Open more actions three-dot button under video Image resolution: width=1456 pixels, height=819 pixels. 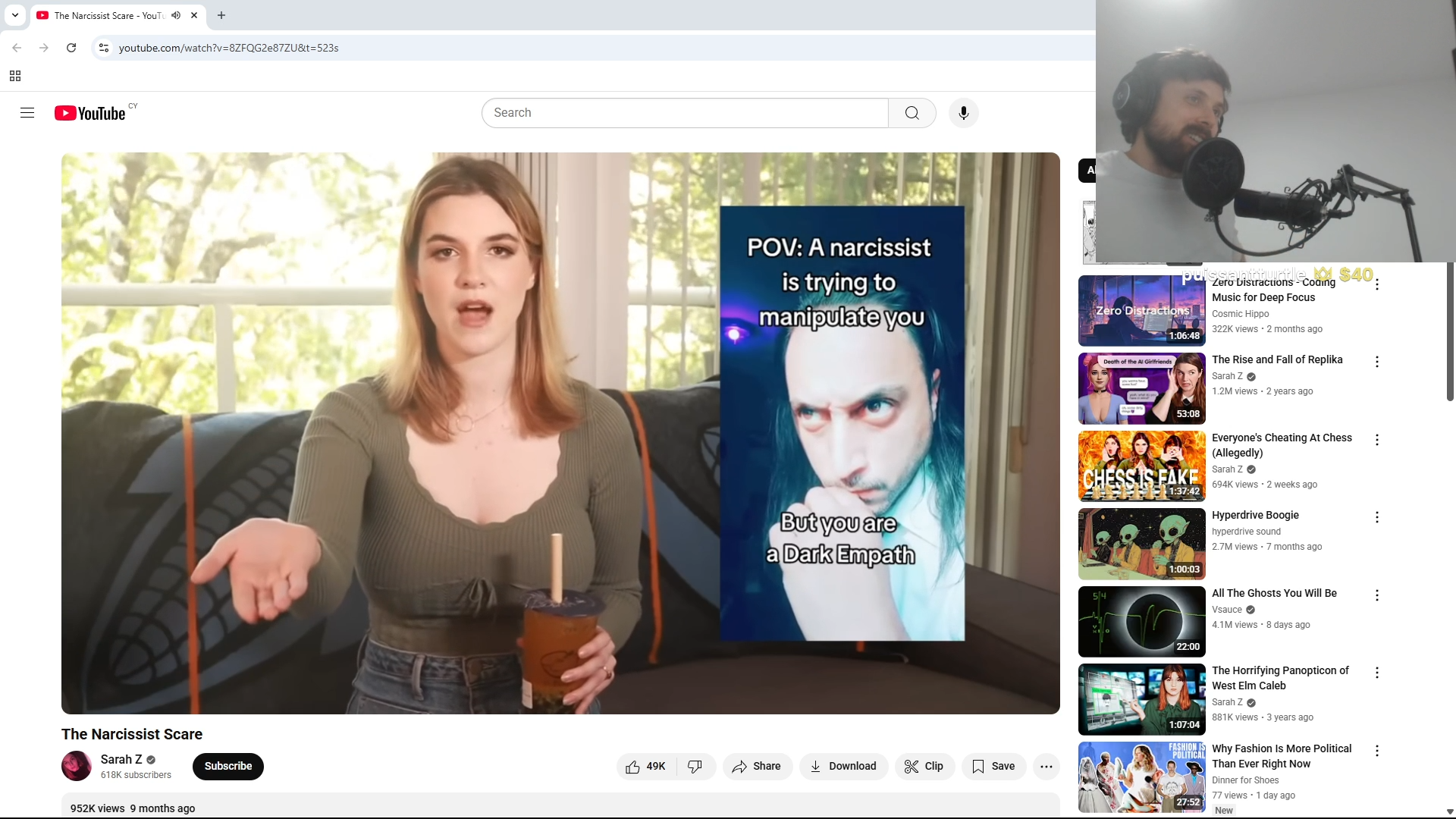[x=1046, y=767]
